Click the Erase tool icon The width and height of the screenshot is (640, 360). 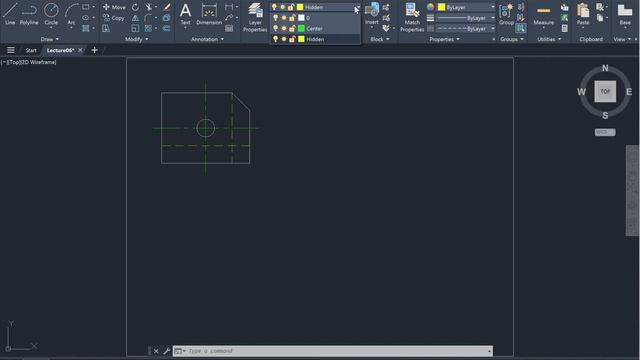click(167, 7)
